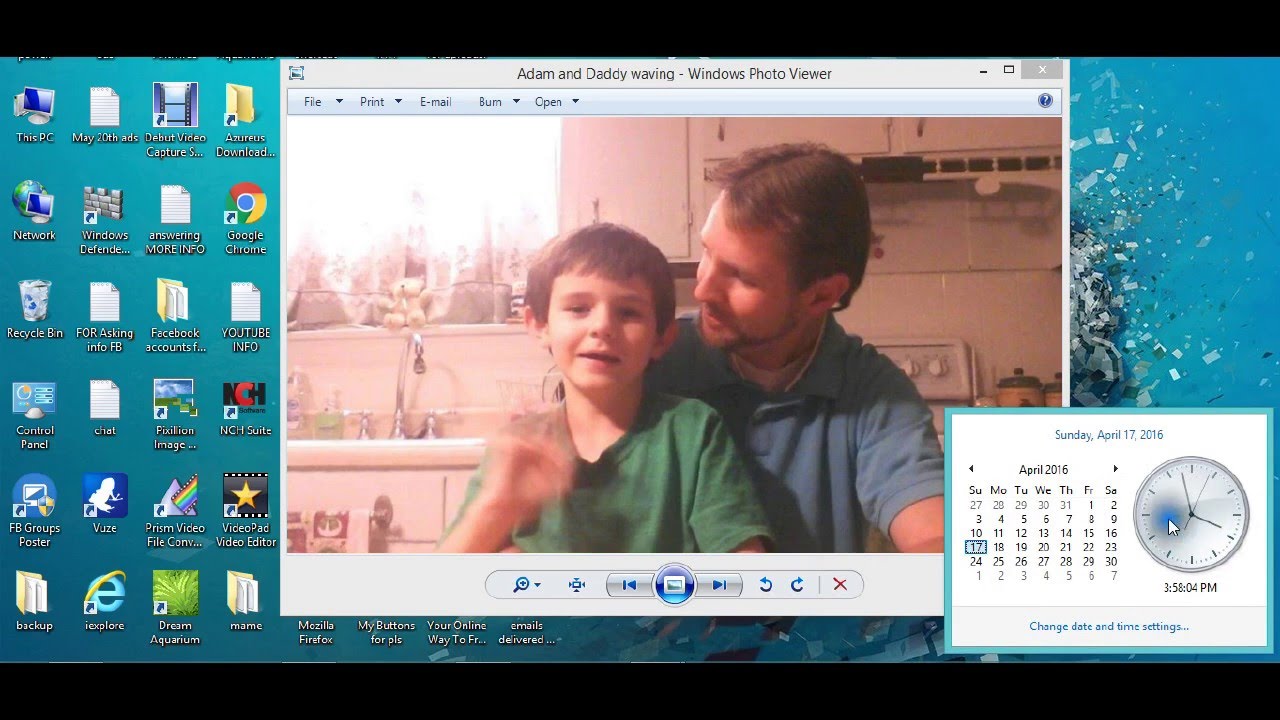Go to the next photo
The image size is (1280, 720).
tap(719, 585)
